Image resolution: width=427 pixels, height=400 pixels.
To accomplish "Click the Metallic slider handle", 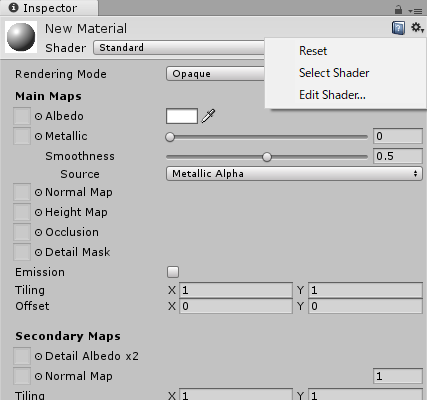I will point(170,137).
